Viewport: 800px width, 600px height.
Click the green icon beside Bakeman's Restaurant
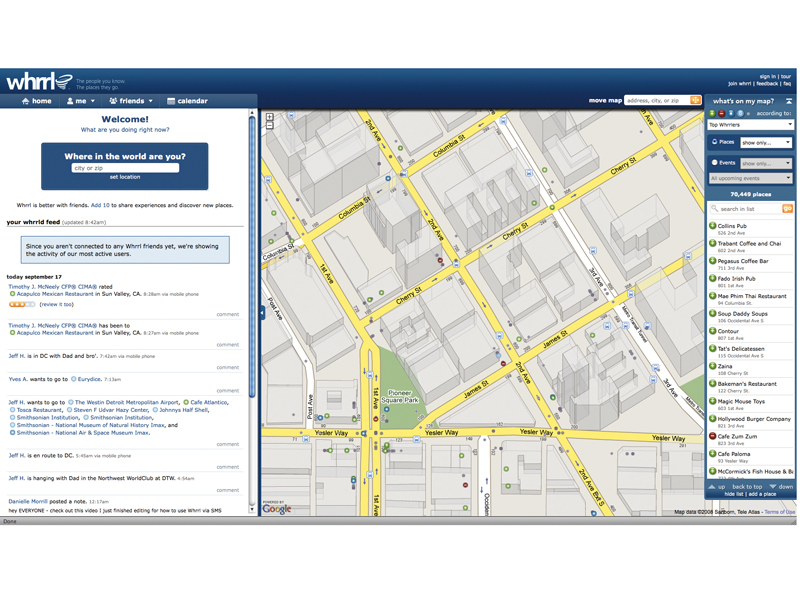712,383
